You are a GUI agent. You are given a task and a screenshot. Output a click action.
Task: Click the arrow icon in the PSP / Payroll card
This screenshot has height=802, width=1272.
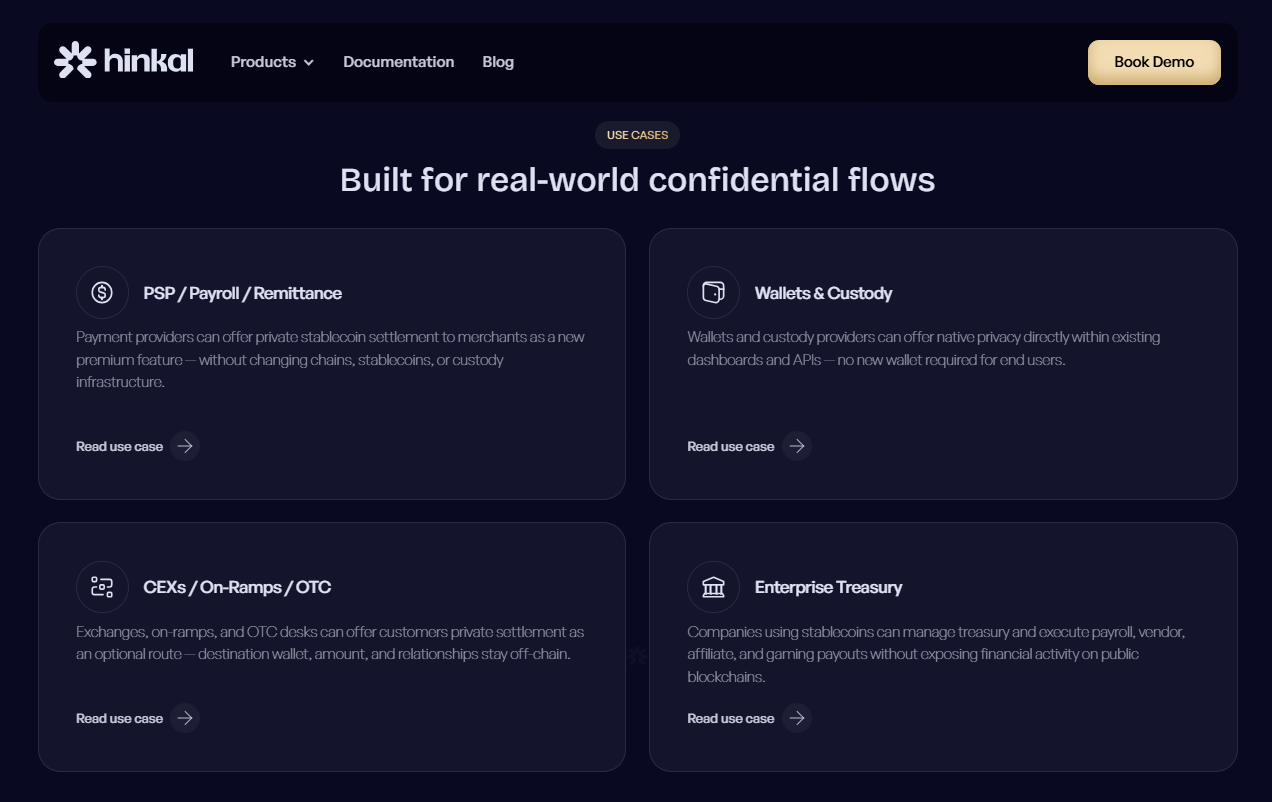tap(184, 446)
